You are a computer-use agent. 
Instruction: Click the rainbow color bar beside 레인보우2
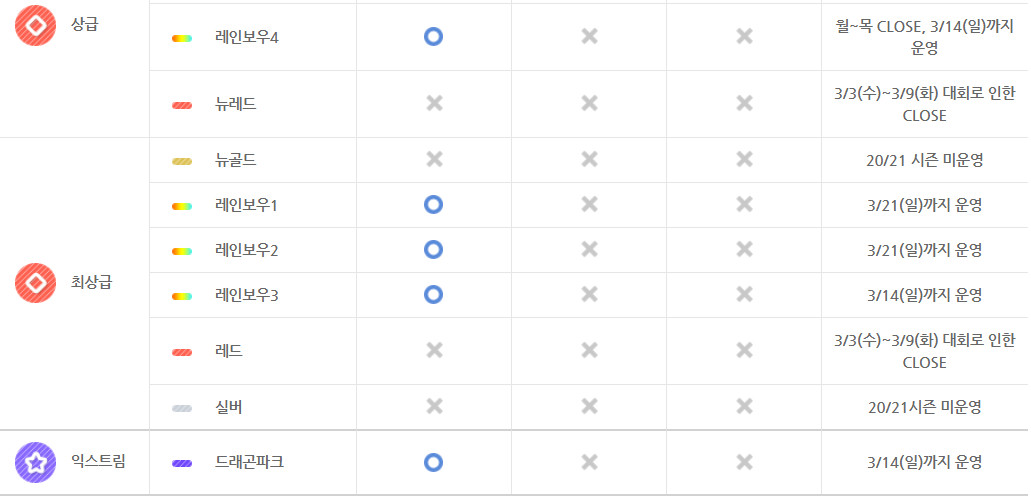click(x=182, y=251)
